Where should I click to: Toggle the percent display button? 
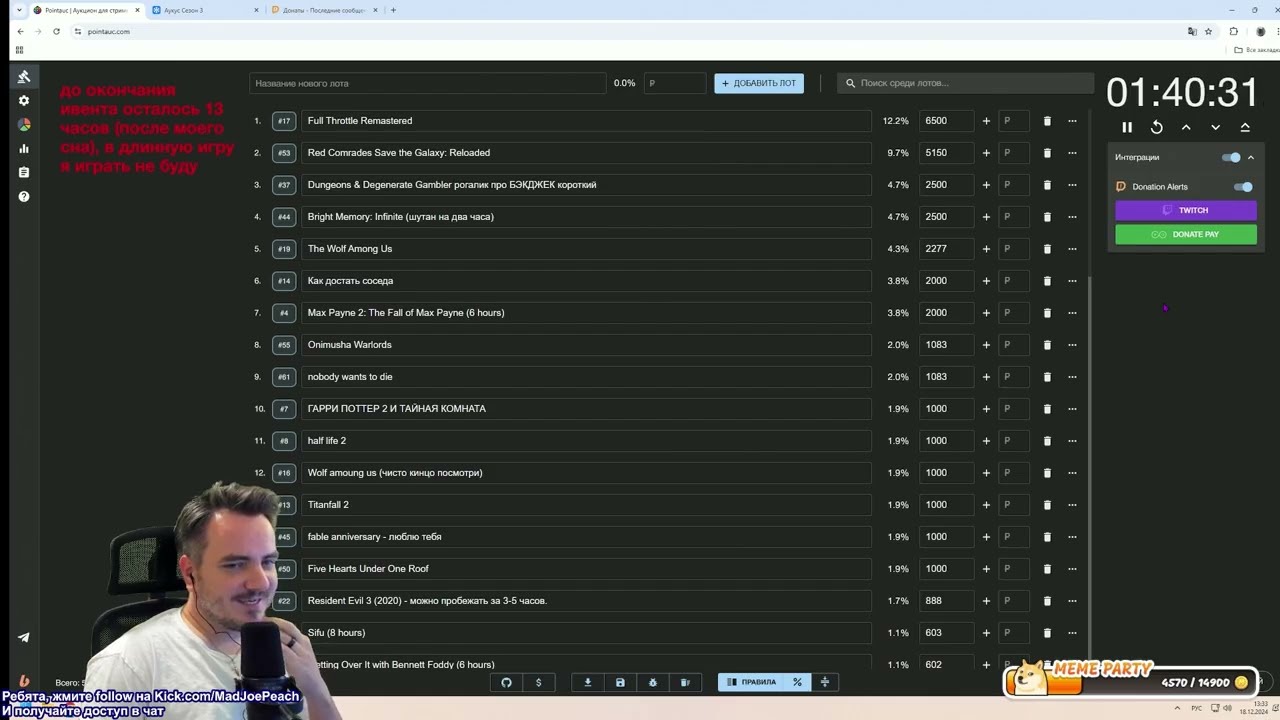pos(797,683)
